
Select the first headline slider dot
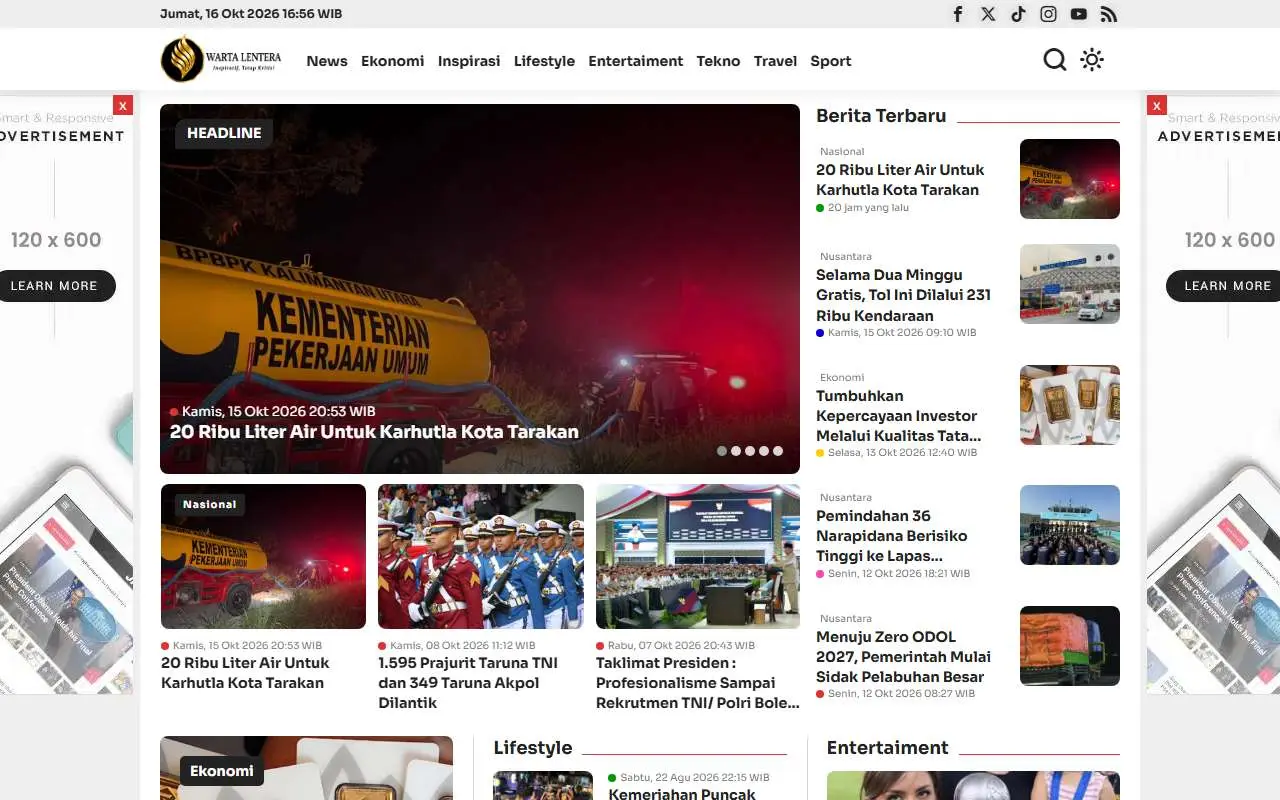(722, 451)
